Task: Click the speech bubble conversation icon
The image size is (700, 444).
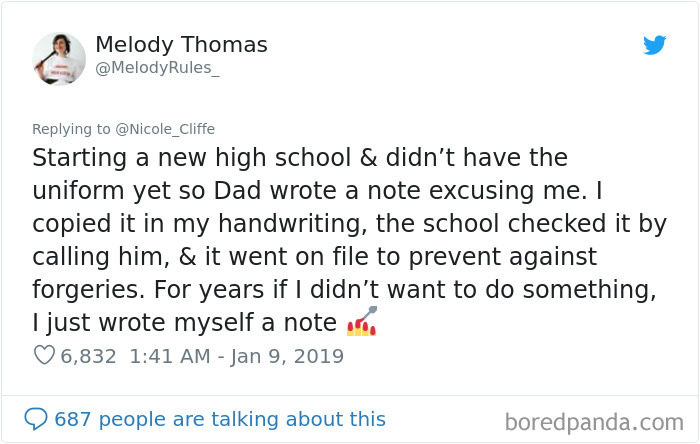Action: point(36,418)
